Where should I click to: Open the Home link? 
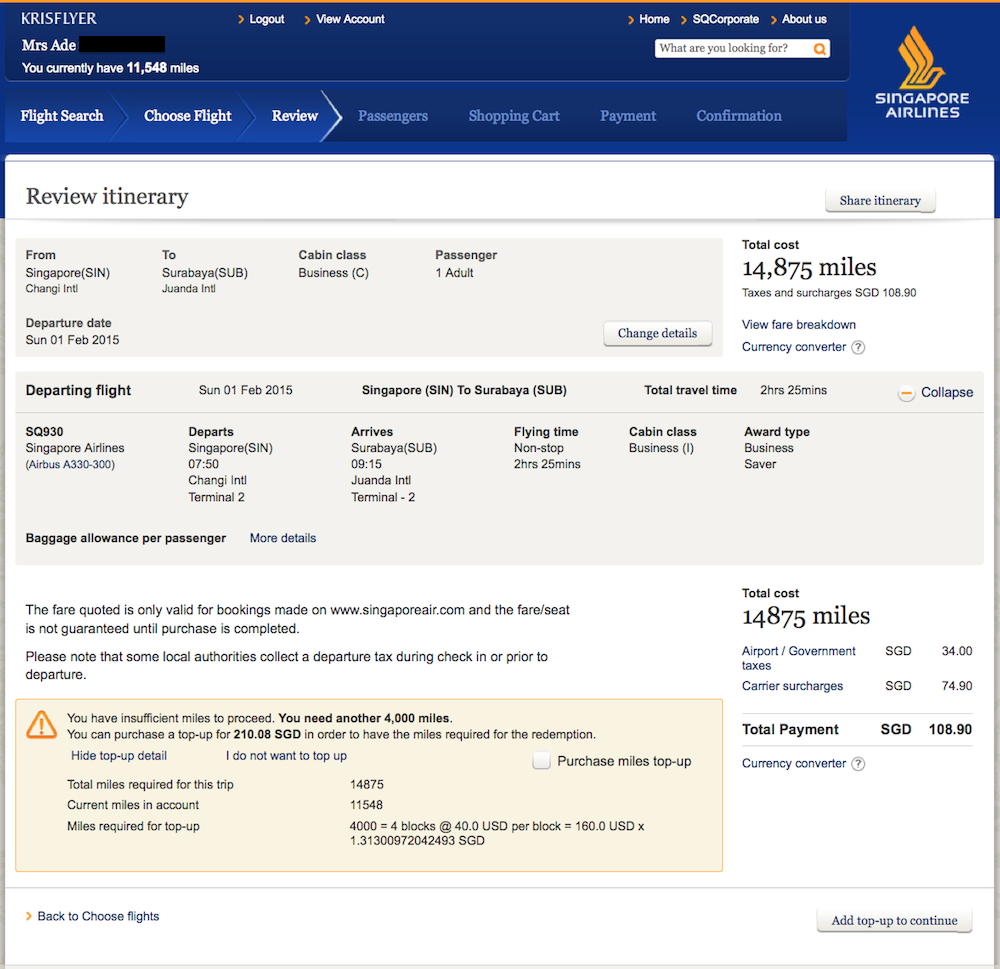pyautogui.click(x=654, y=19)
